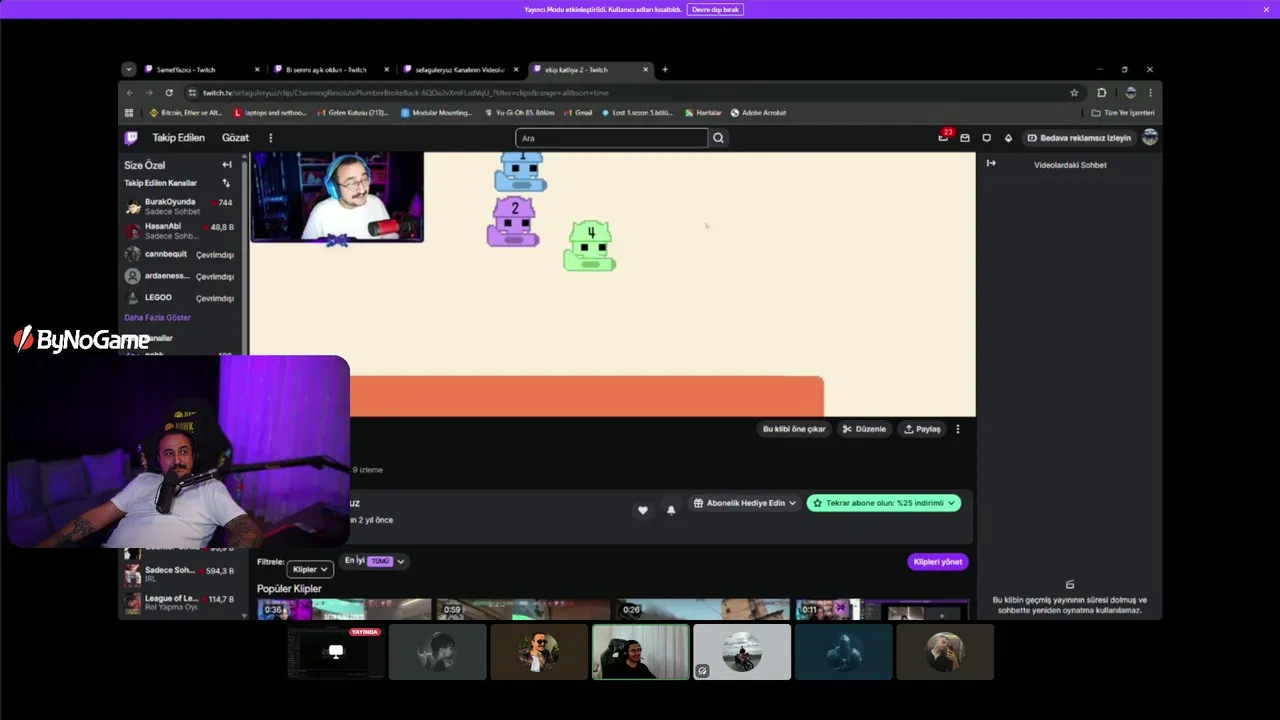The width and height of the screenshot is (1280, 720).
Task: Open the Klipler filter dropdown
Action: coord(310,569)
